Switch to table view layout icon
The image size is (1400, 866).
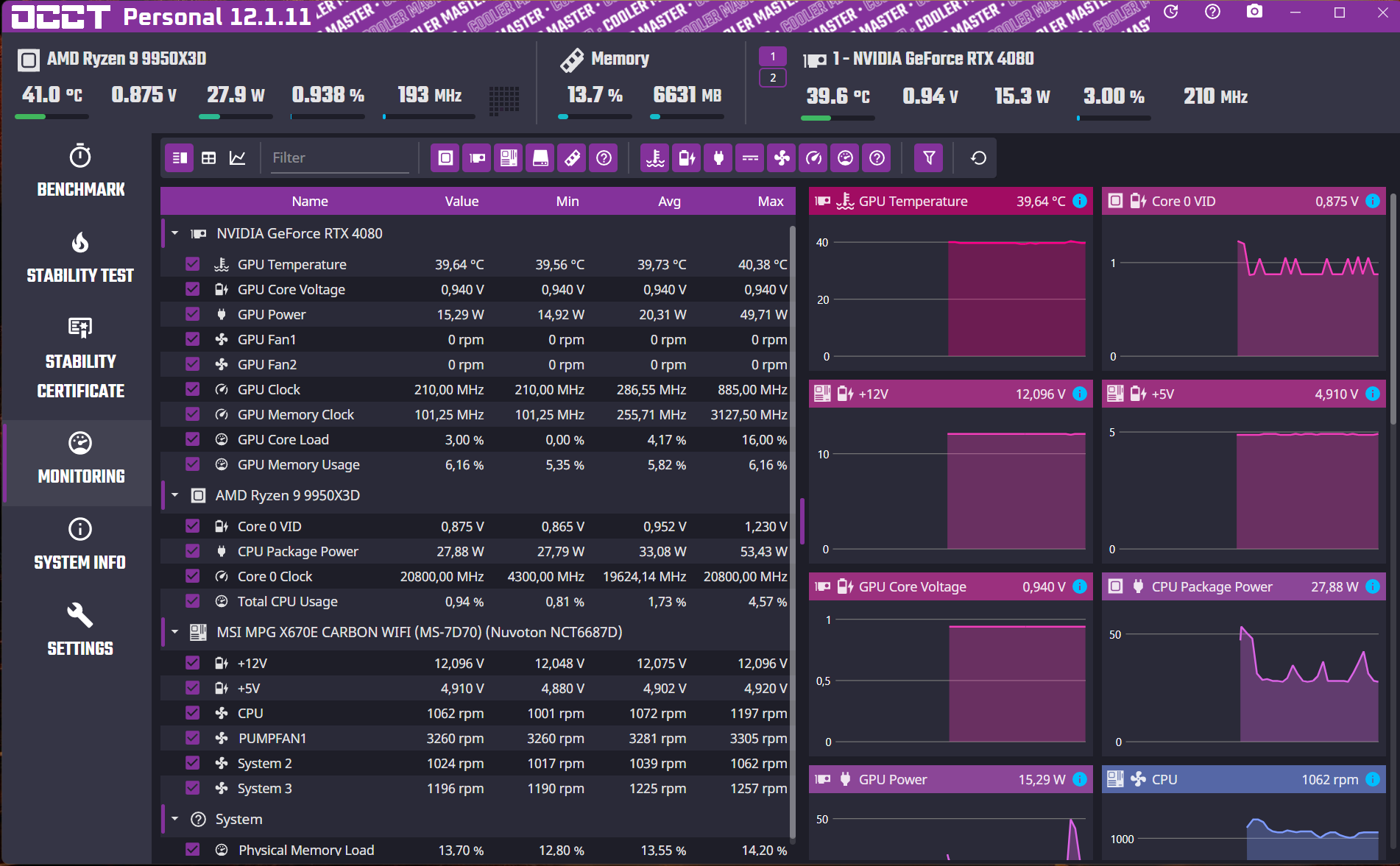[209, 157]
